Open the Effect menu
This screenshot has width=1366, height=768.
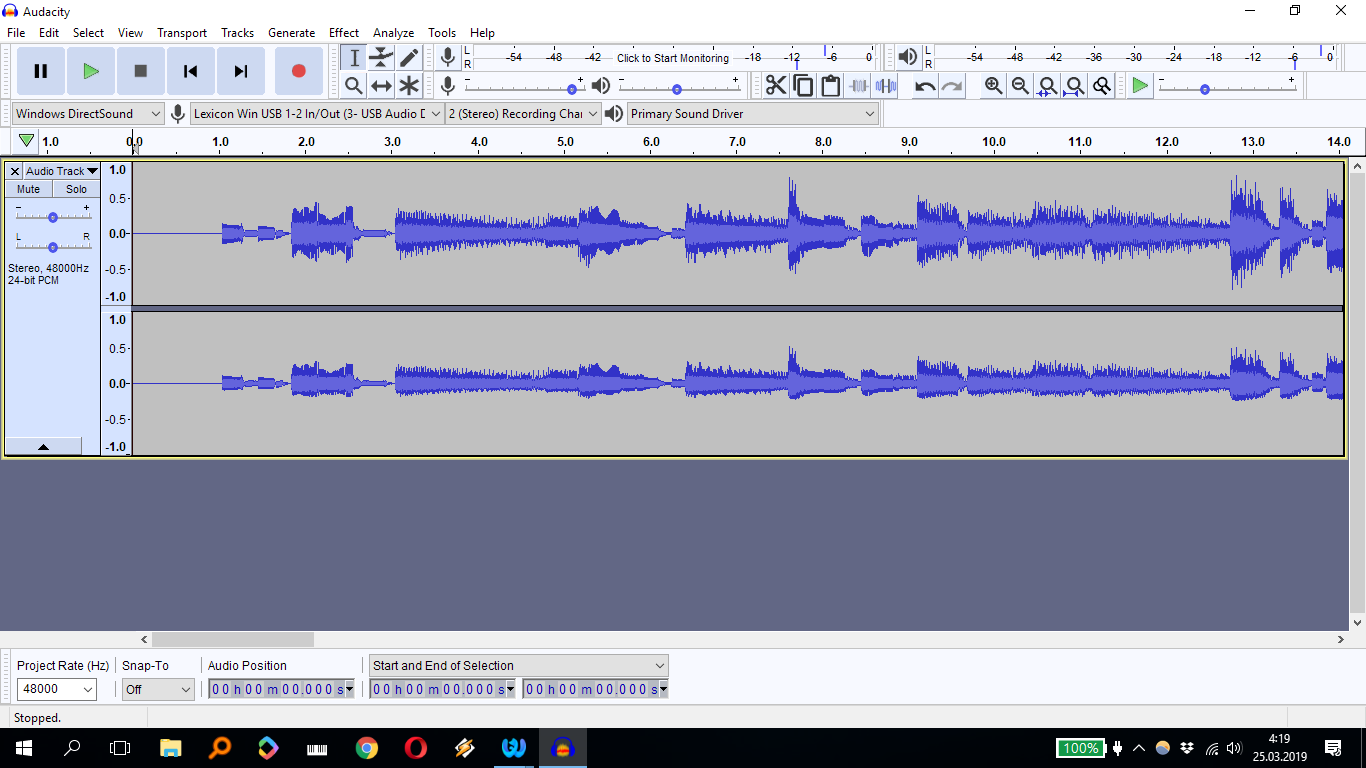click(344, 33)
